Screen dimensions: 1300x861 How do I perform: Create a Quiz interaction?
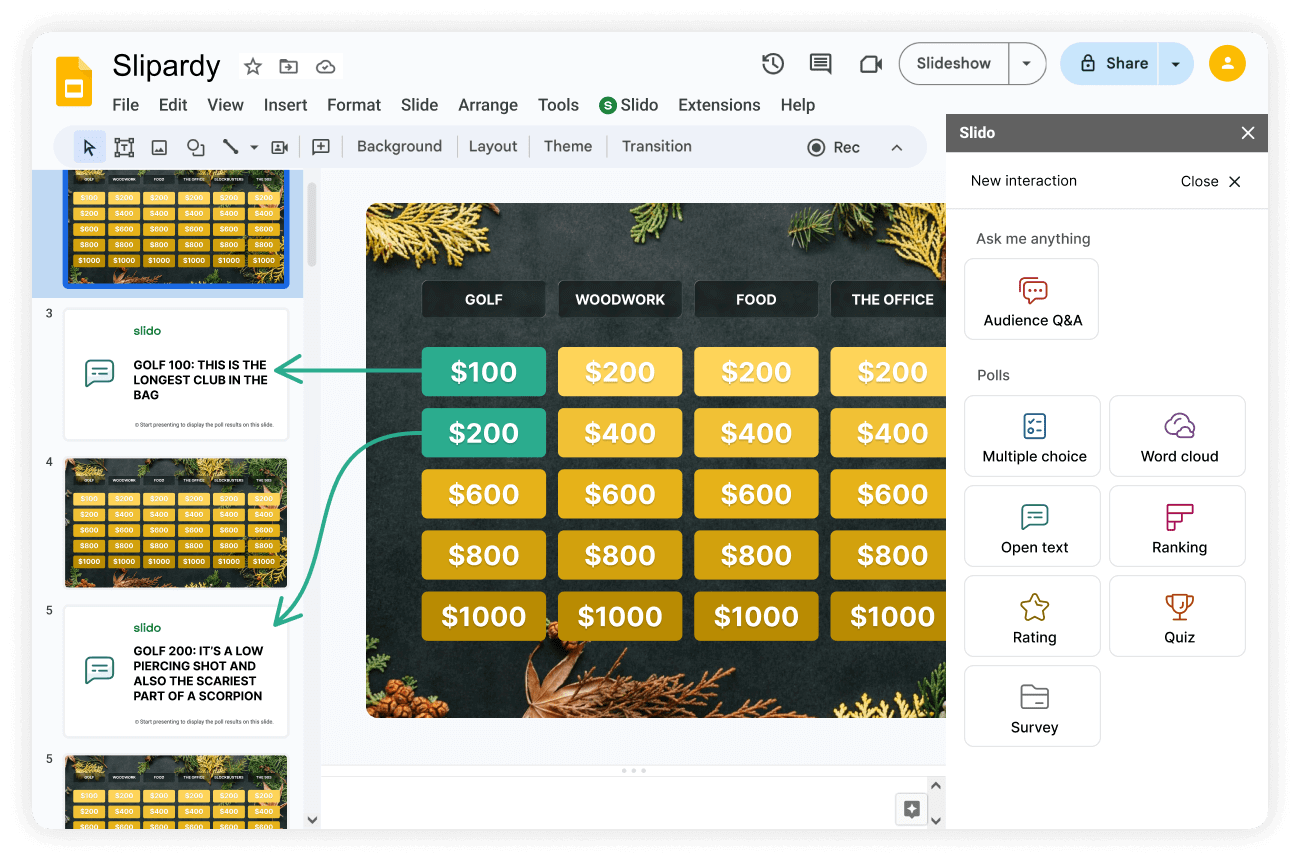tap(1177, 616)
